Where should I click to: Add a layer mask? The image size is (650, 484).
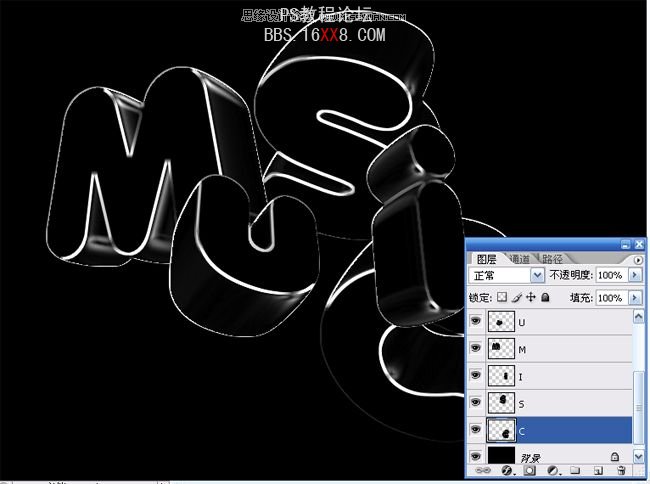[530, 469]
